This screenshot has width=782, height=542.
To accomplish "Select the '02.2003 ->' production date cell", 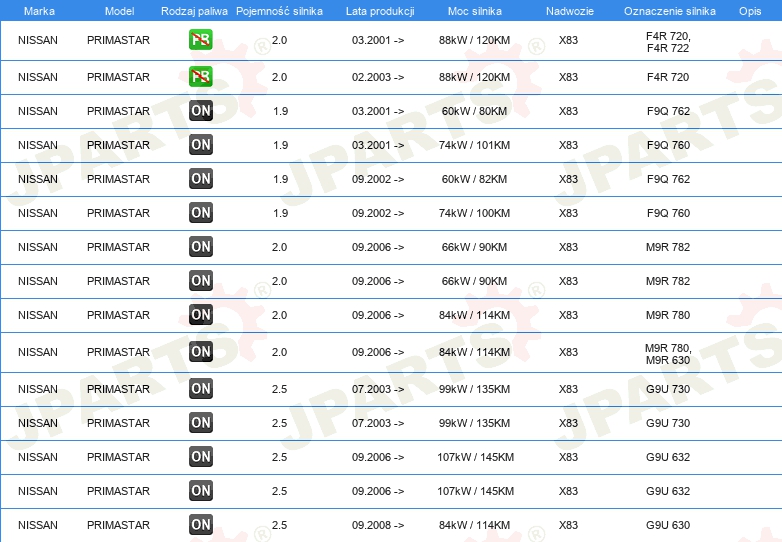I will pos(378,77).
